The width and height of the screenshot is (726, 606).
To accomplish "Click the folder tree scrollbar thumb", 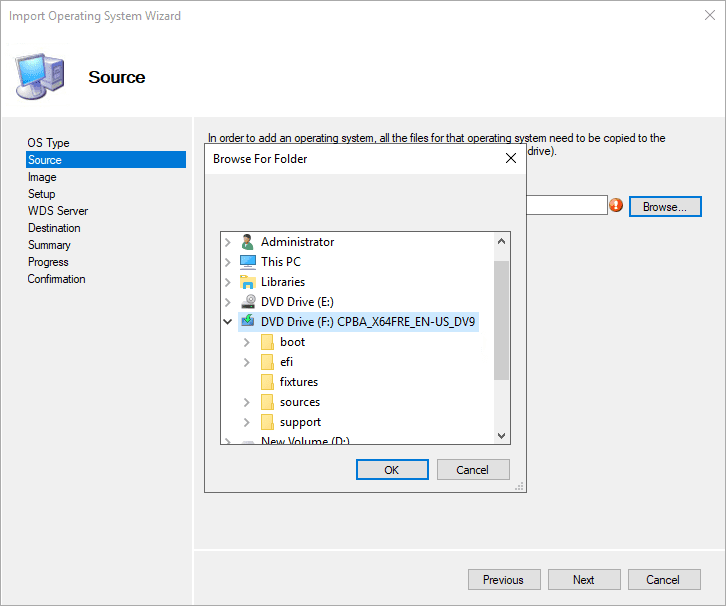I will click(x=501, y=320).
